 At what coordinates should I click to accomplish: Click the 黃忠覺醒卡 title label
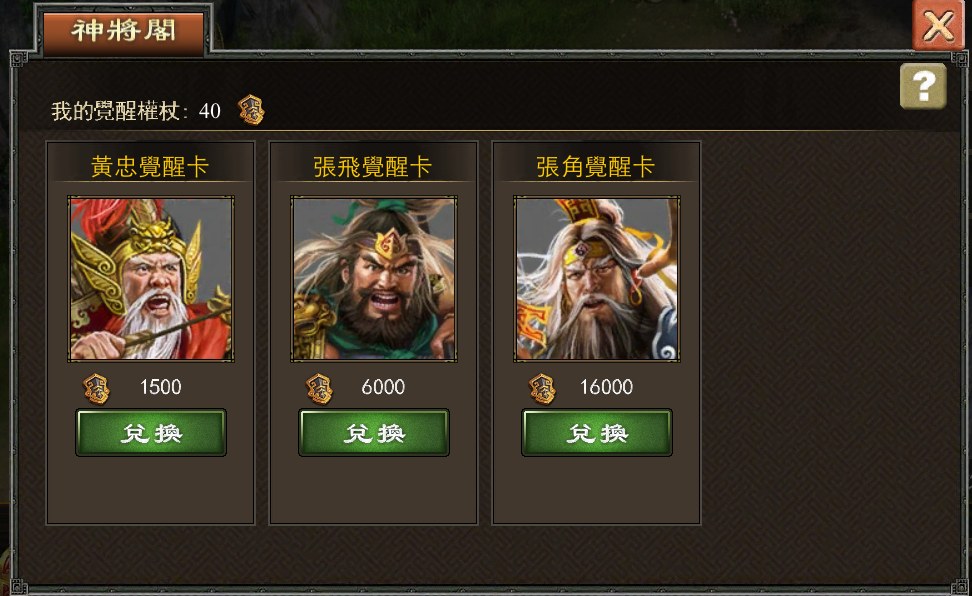tap(150, 166)
